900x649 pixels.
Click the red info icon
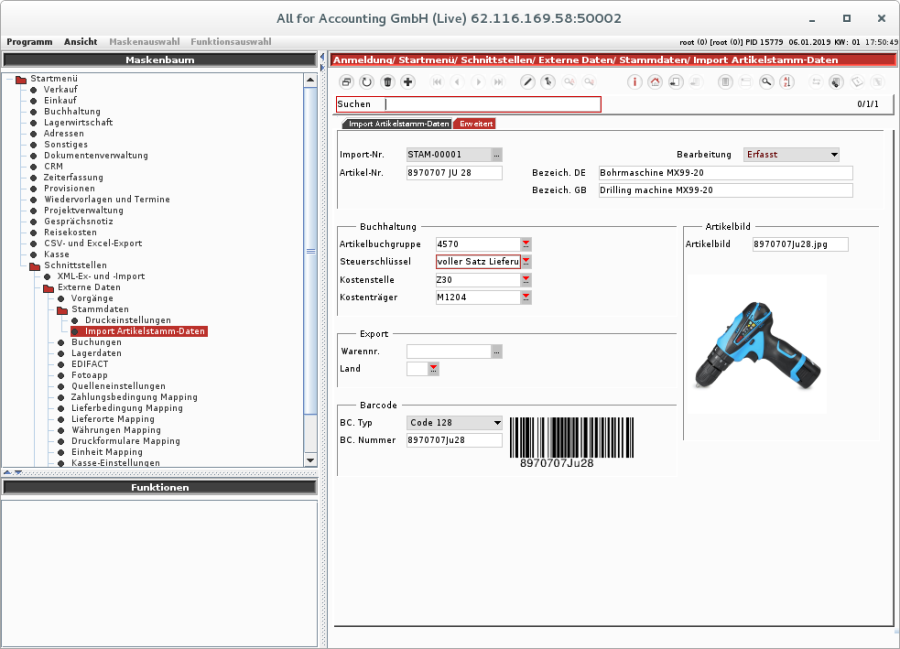coord(634,81)
